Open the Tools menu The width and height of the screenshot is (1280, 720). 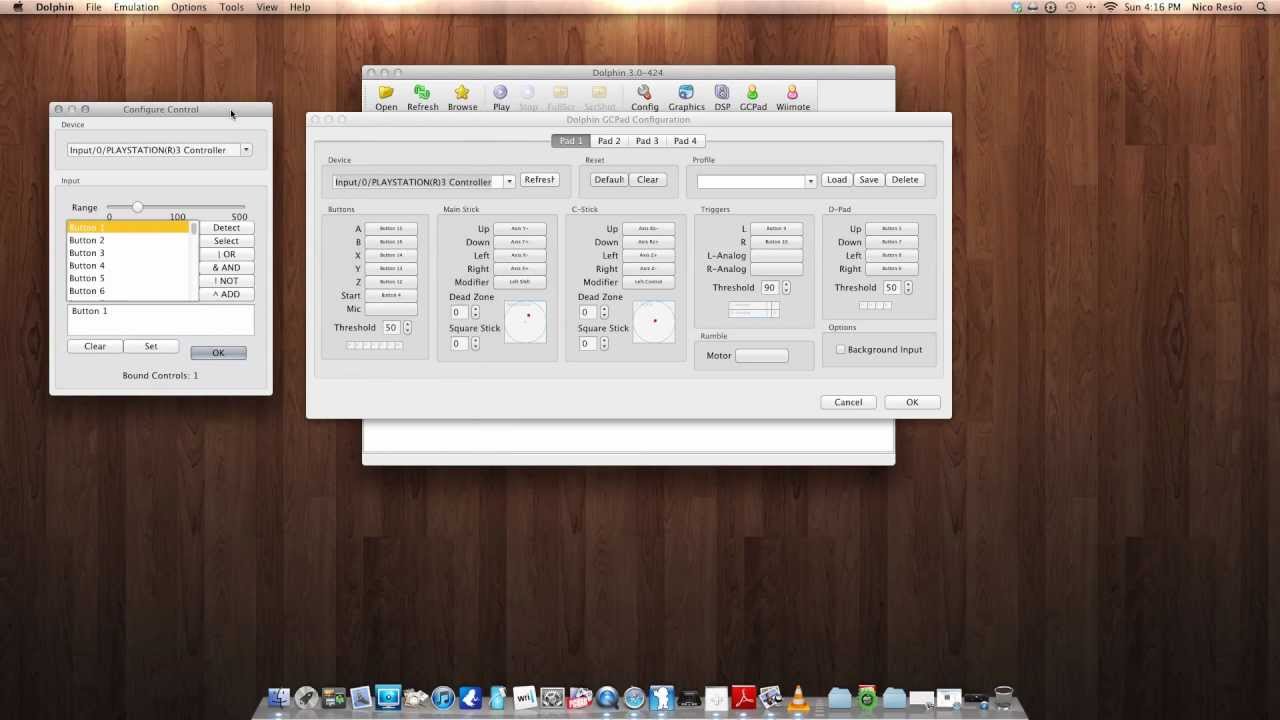(231, 7)
